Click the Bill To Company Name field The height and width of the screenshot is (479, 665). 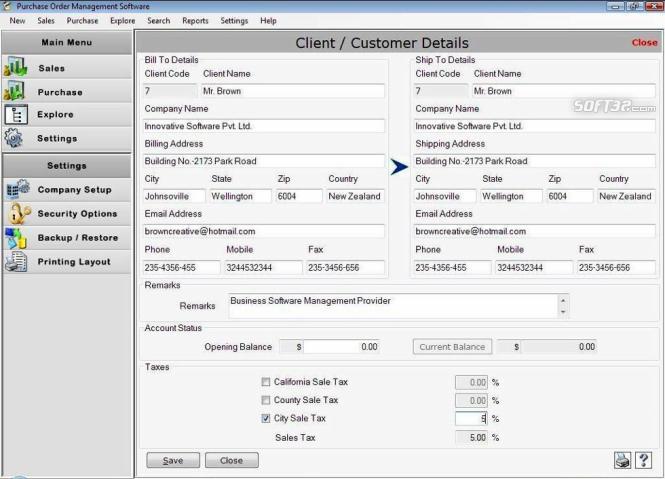tap(263, 126)
